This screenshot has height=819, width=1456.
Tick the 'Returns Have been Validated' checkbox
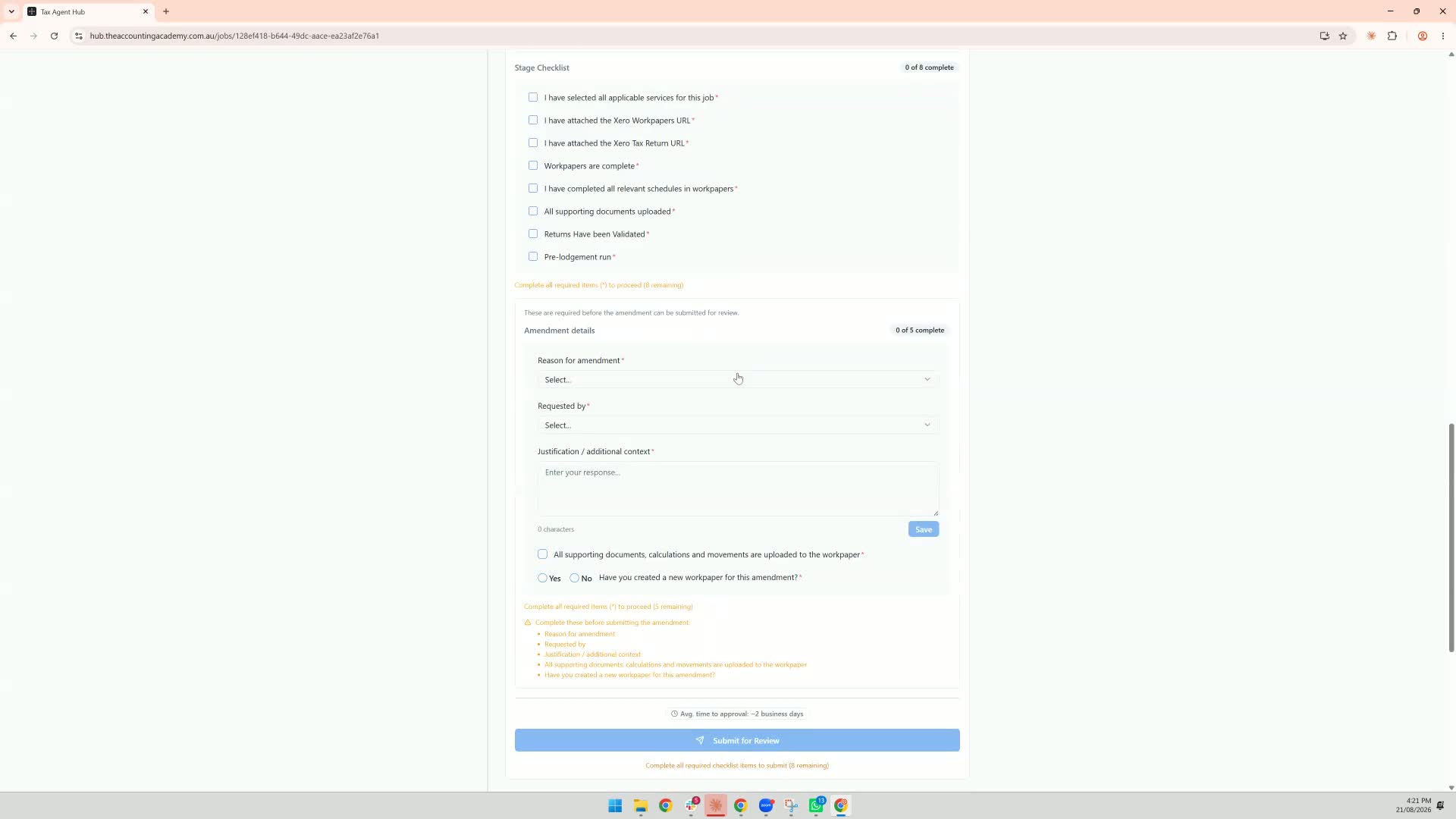point(533,234)
